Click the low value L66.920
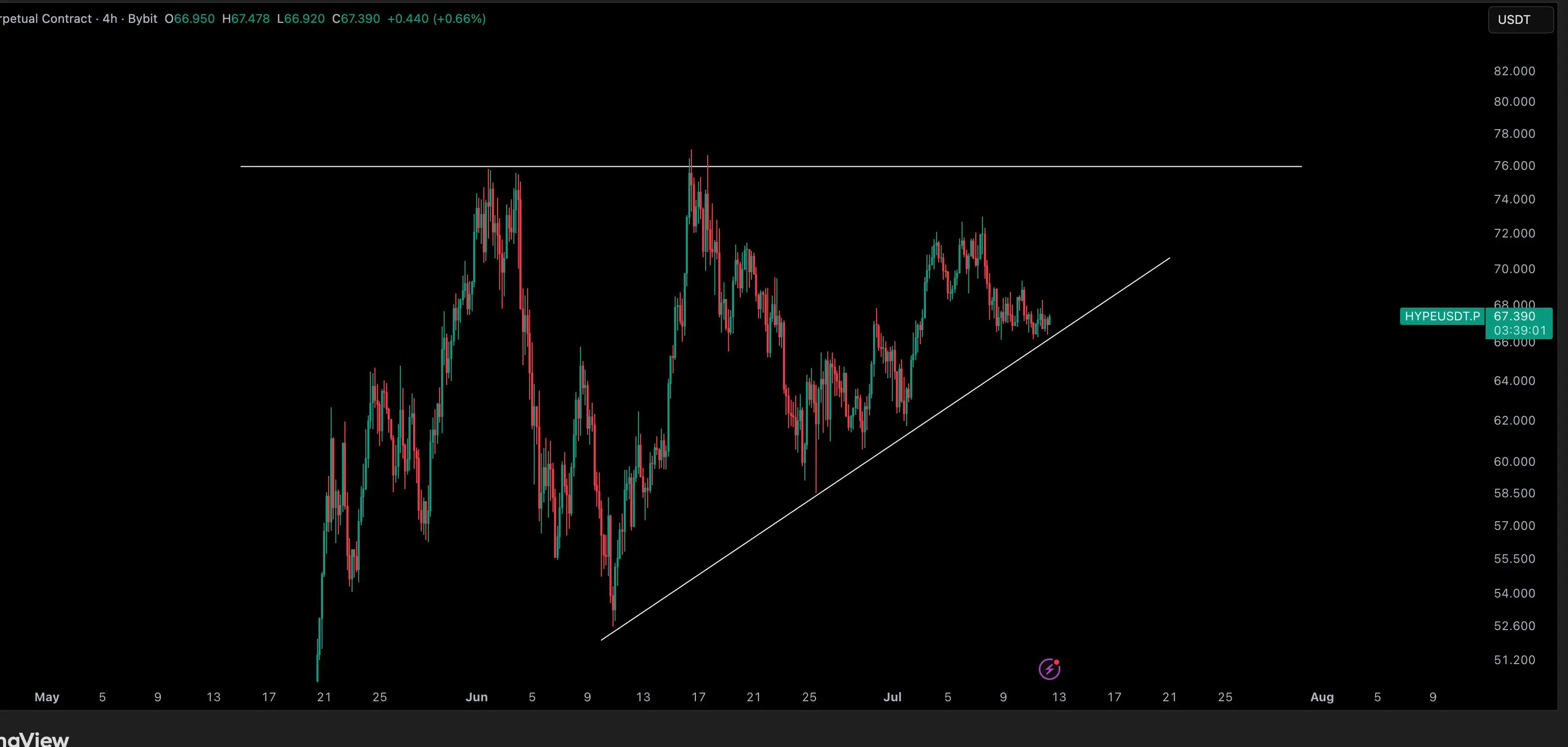Viewport: 1568px width, 747px height. tap(301, 19)
